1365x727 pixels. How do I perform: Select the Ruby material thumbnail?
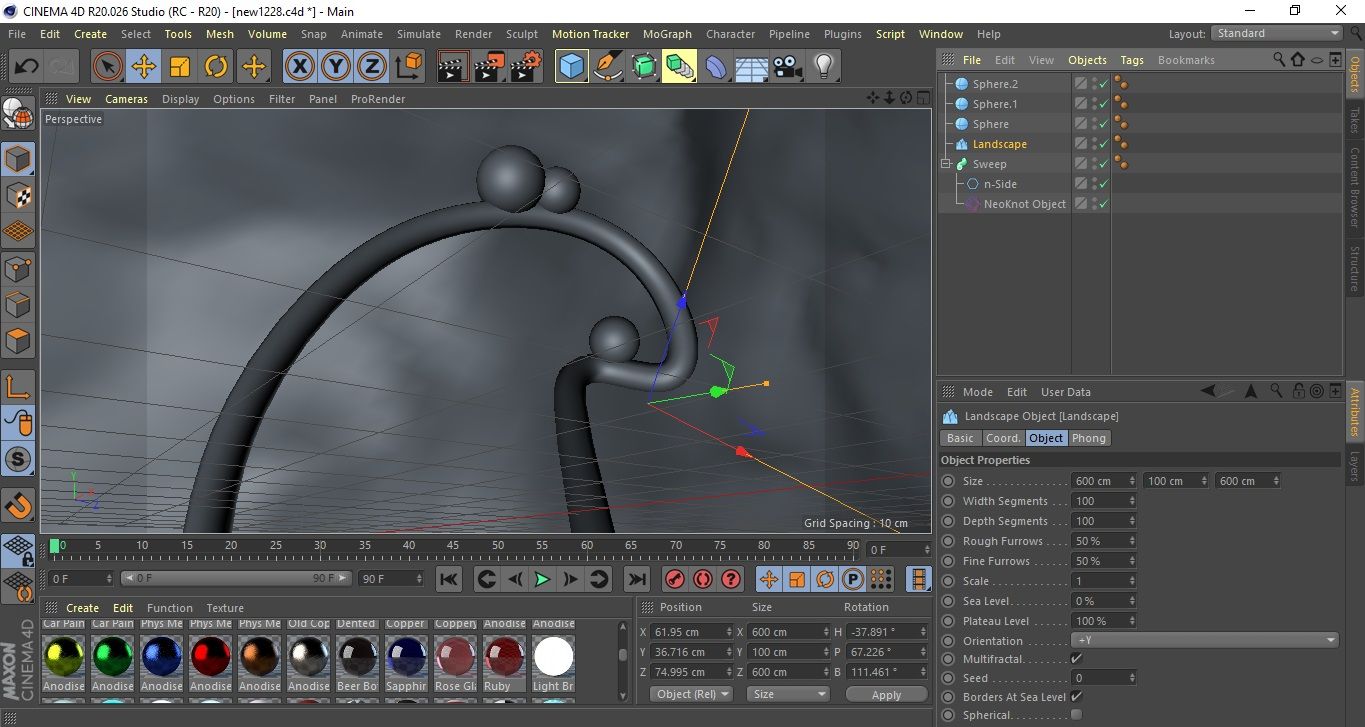point(505,656)
